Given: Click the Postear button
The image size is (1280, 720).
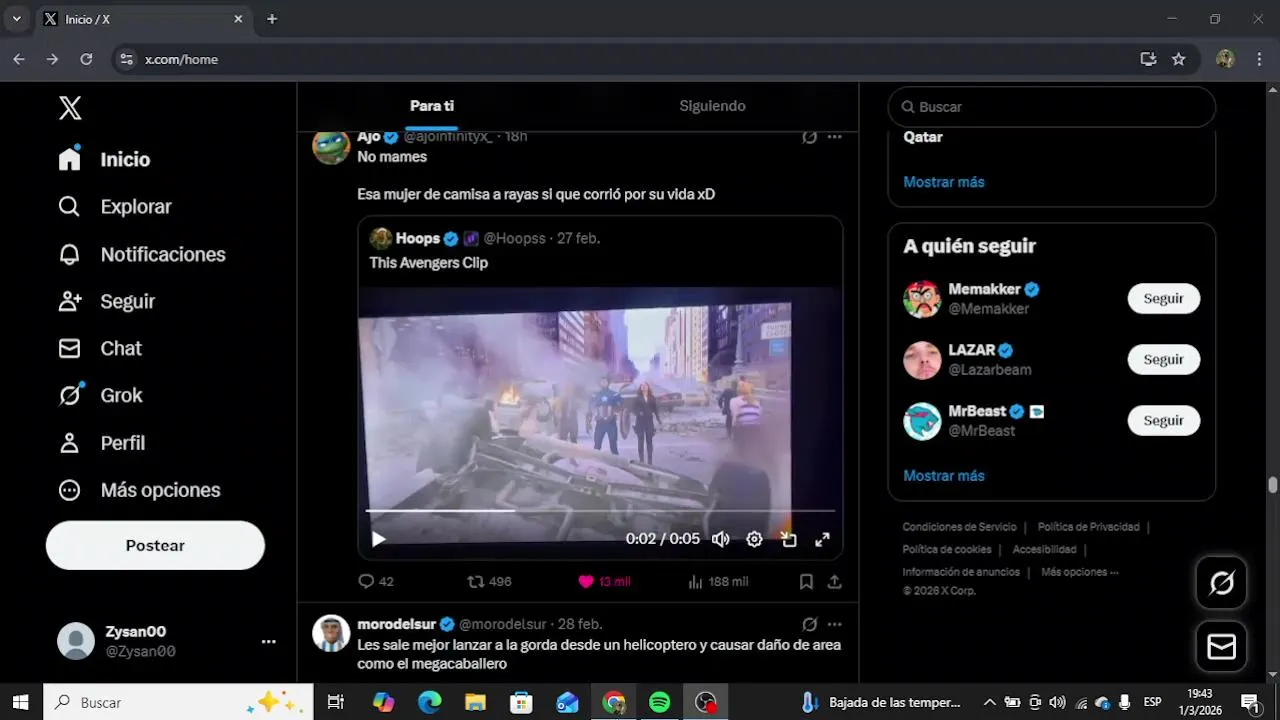Looking at the screenshot, I should point(155,545).
